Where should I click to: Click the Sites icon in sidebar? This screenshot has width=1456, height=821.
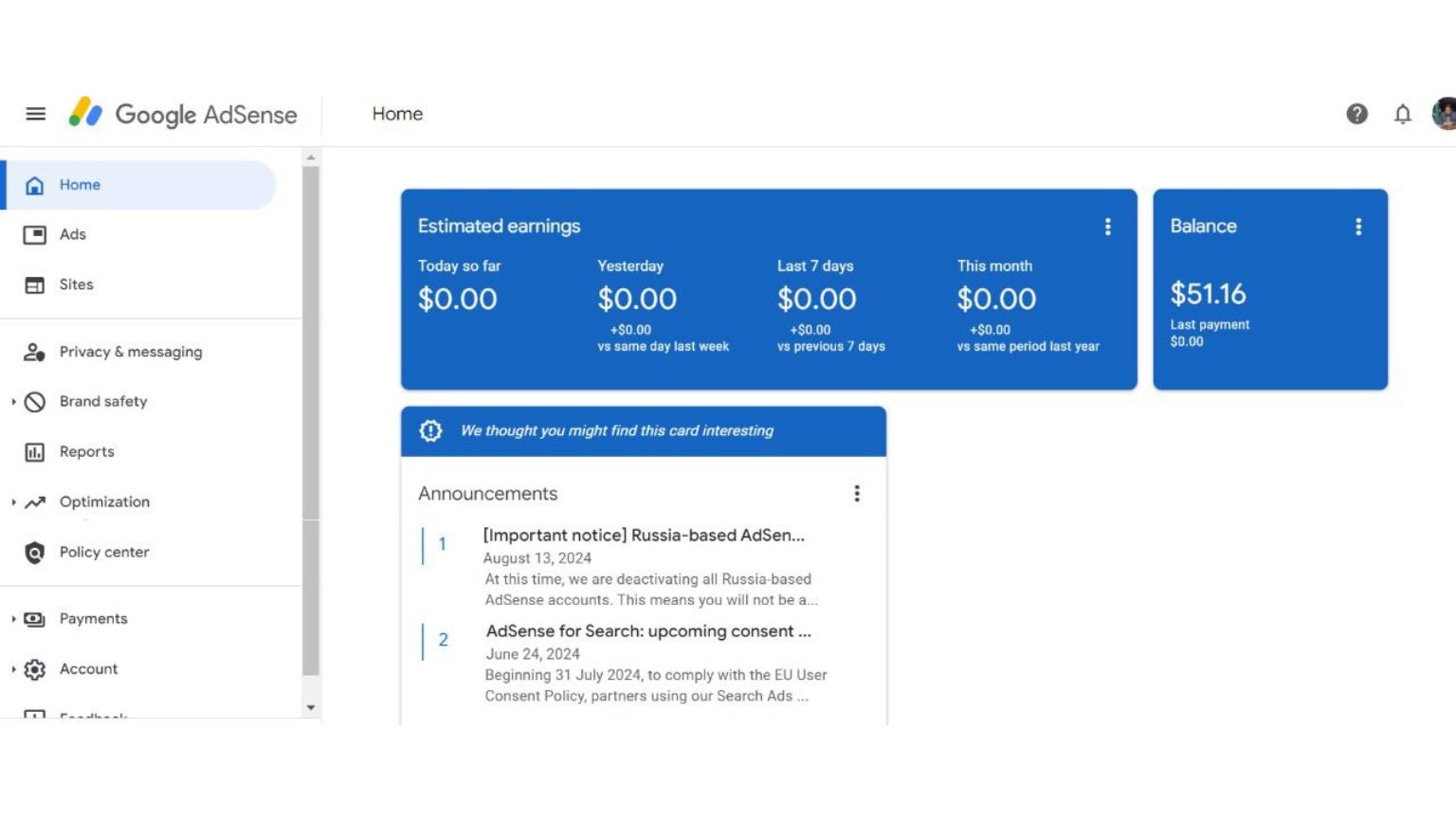pyautogui.click(x=35, y=284)
